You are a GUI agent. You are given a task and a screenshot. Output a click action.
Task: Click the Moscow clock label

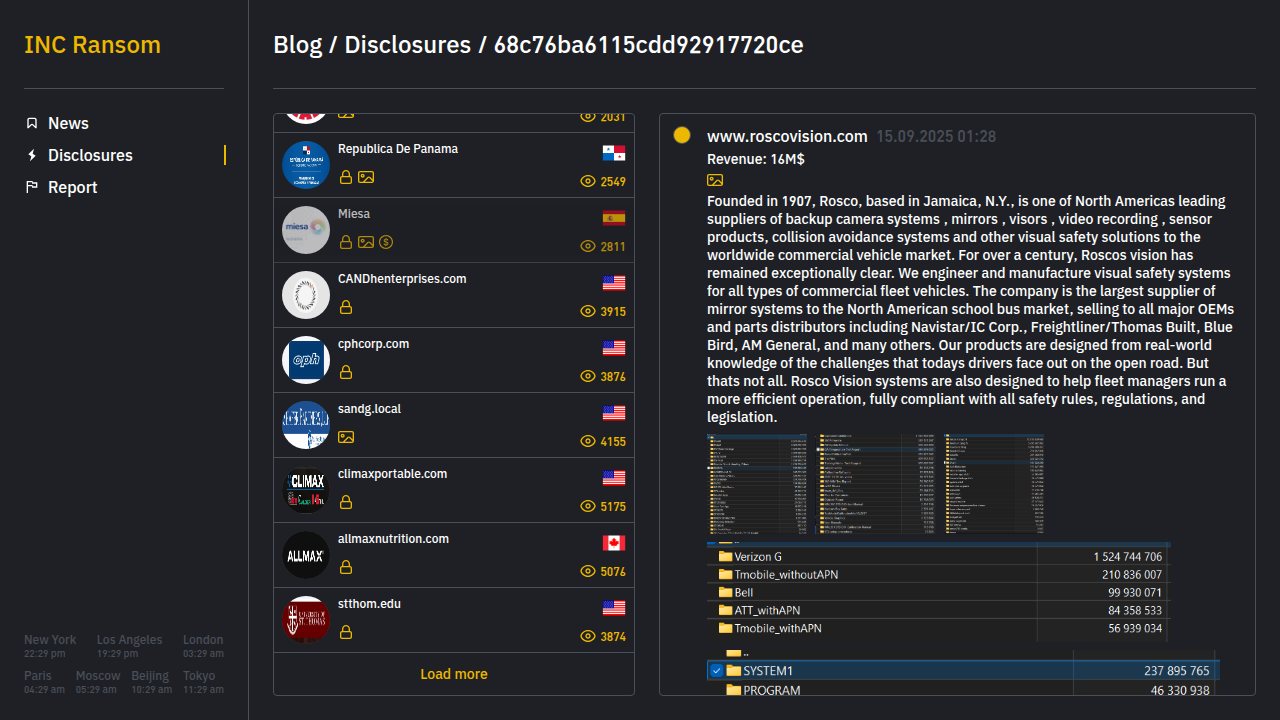[98, 676]
